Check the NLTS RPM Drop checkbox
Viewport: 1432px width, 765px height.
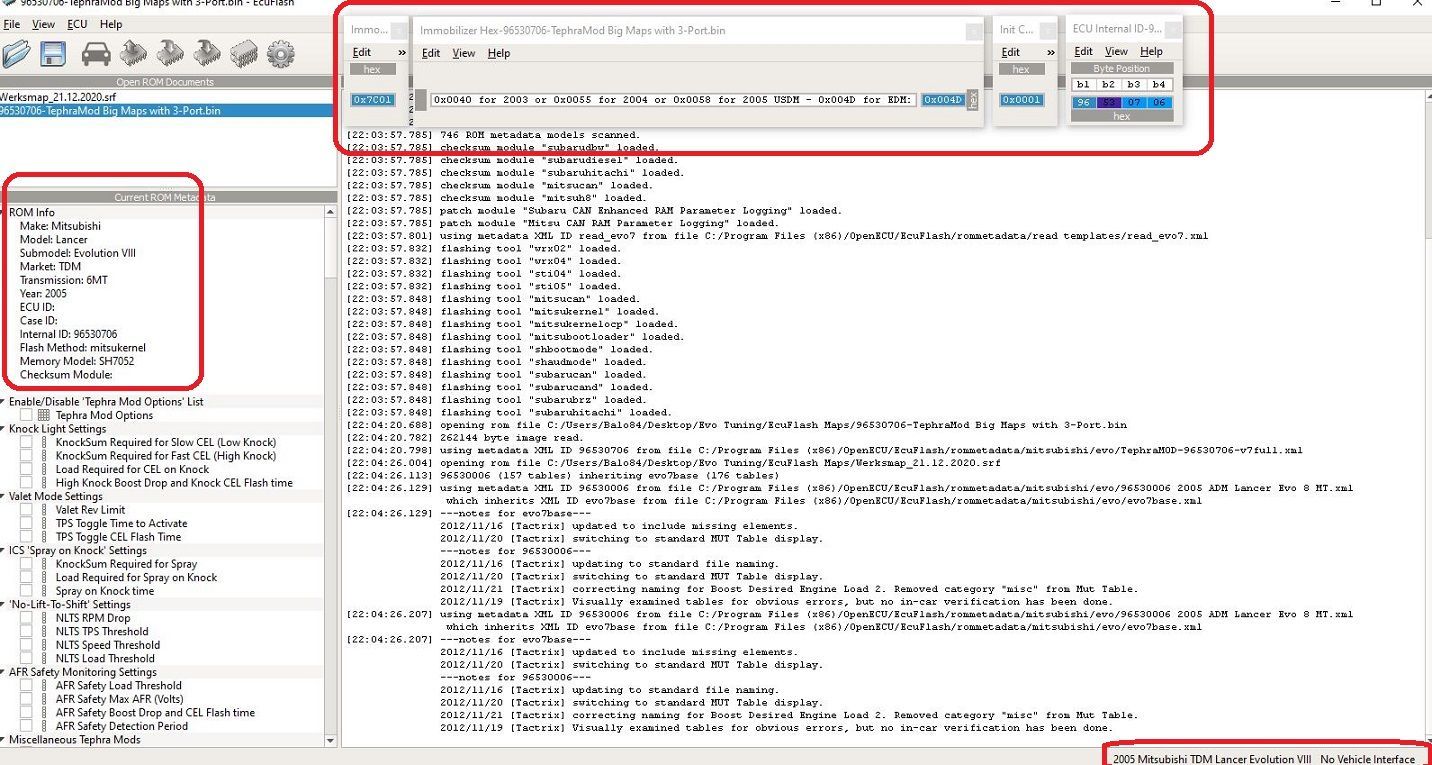26,618
